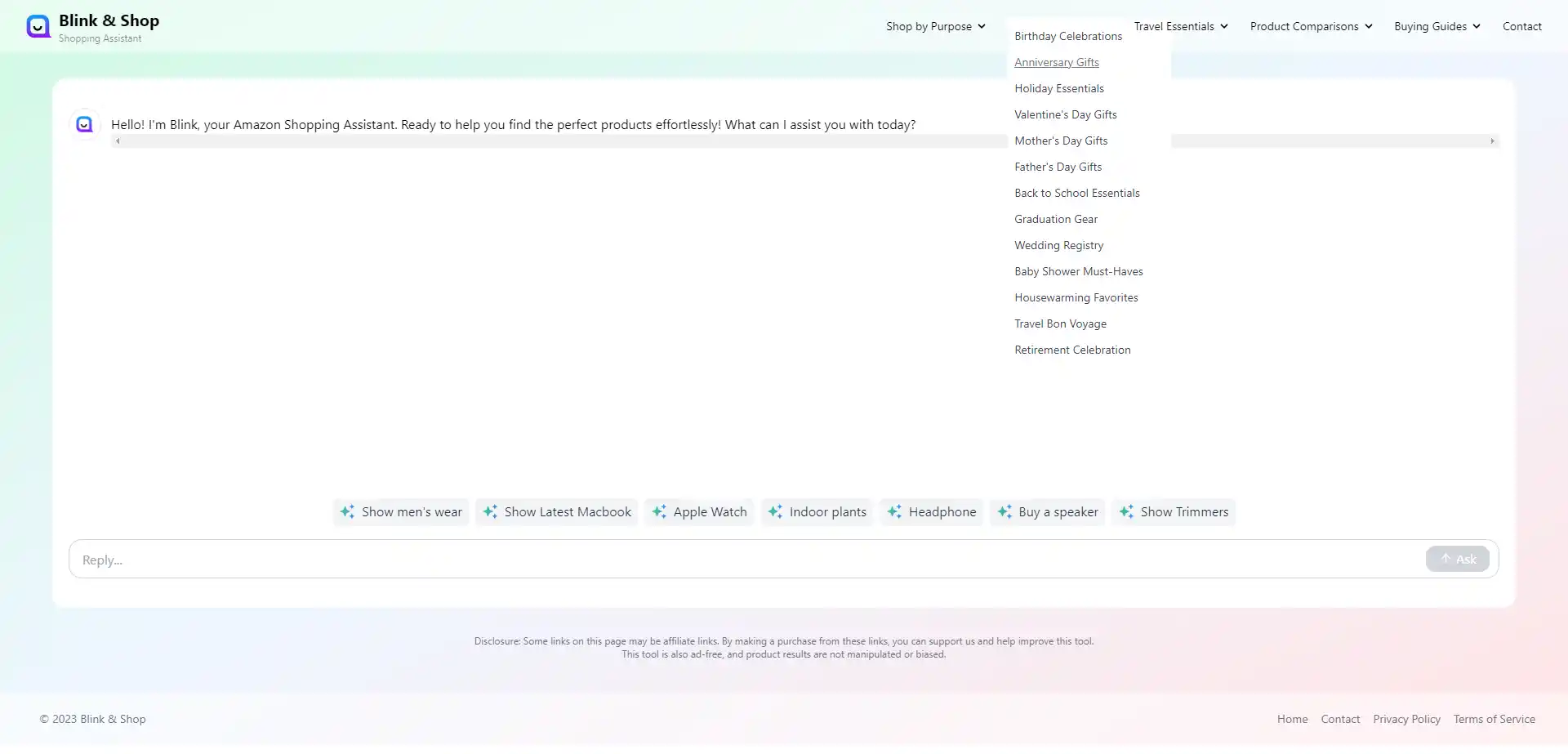
Task: Click the Blink assistant avatar beside greeting
Action: (x=85, y=124)
